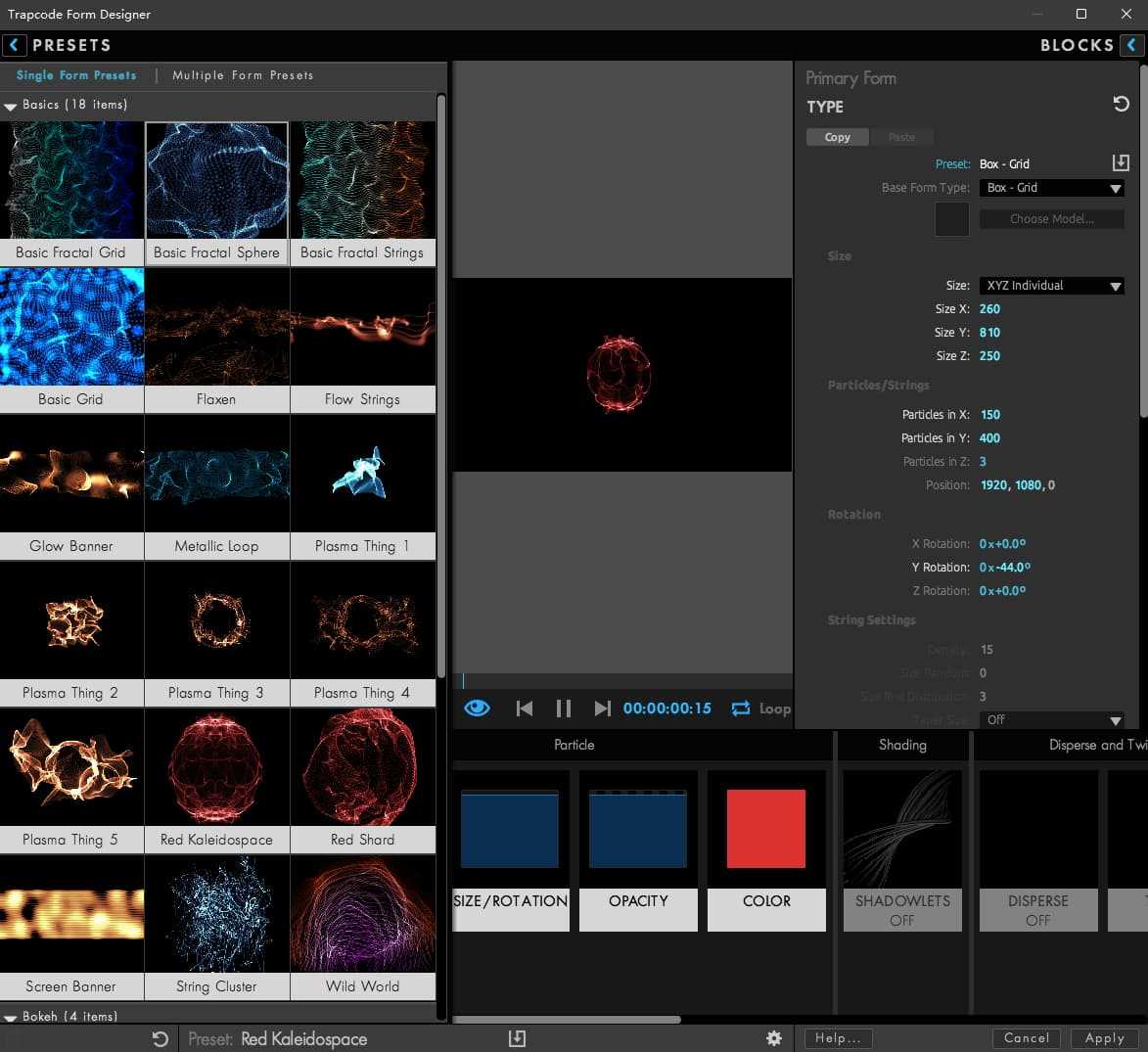Screen dimensions: 1148x1052
Task: Pause the preview playback
Action: pos(563,708)
